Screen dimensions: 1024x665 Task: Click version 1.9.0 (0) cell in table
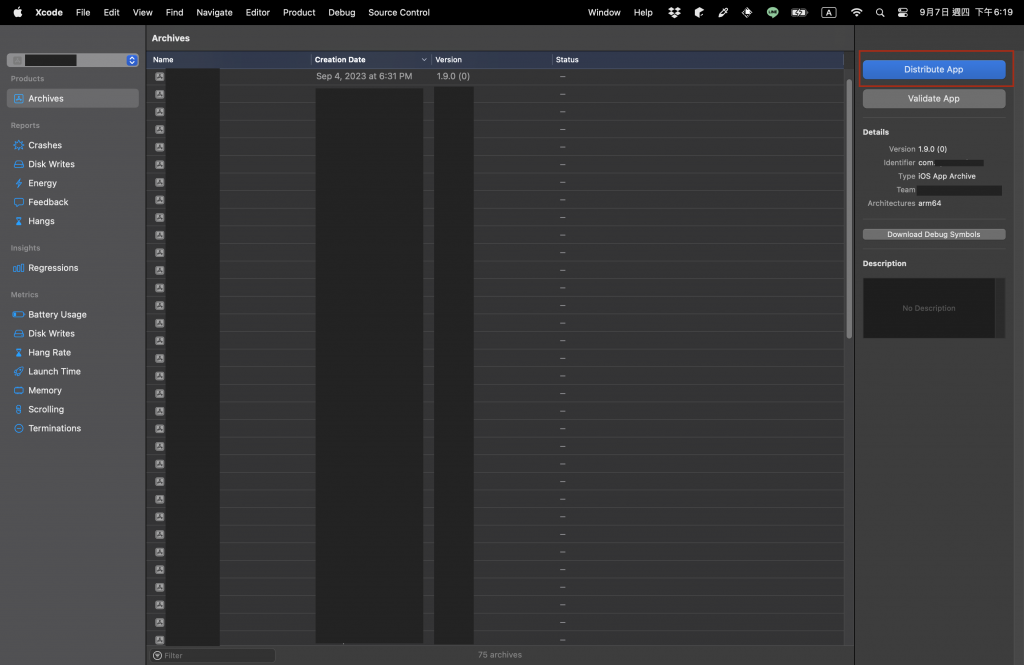(453, 76)
